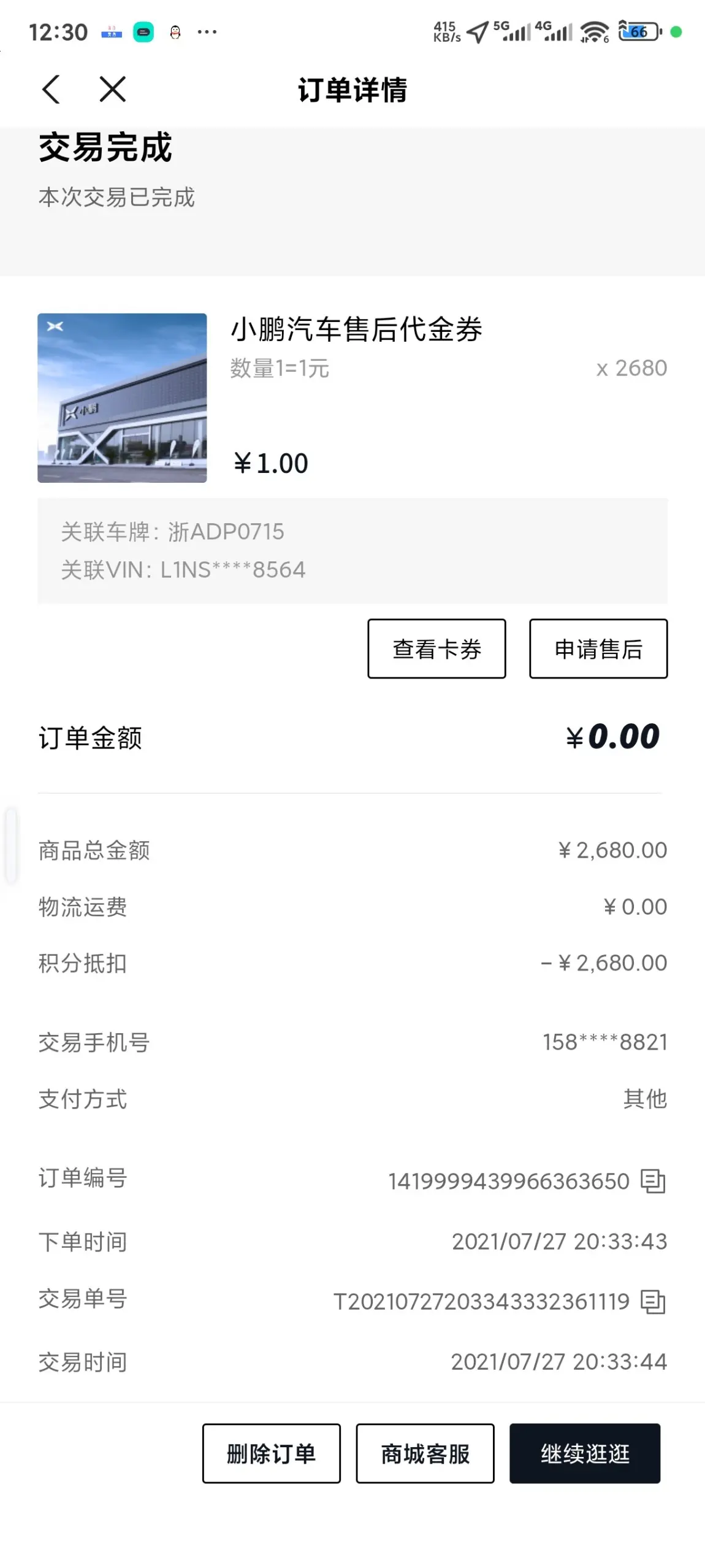The height and width of the screenshot is (1568, 705).
Task: Tap the linked license plate info
Action: click(173, 532)
